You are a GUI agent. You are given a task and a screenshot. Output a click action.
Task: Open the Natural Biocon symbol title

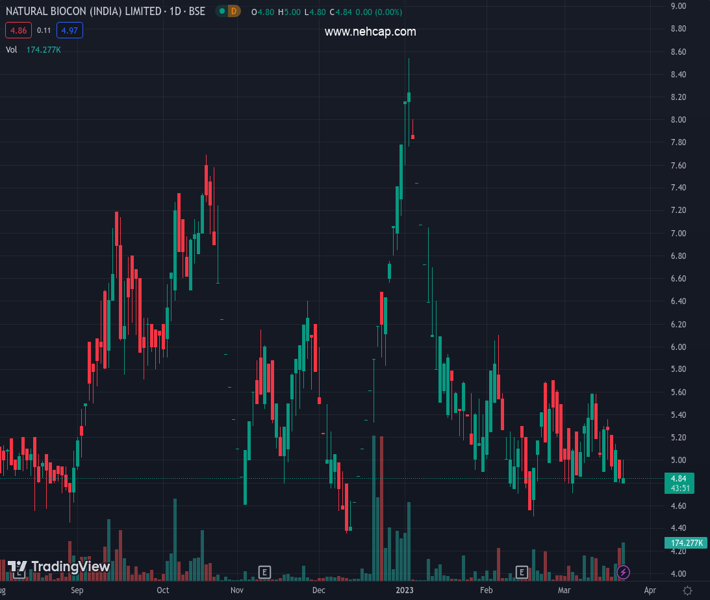click(105, 11)
